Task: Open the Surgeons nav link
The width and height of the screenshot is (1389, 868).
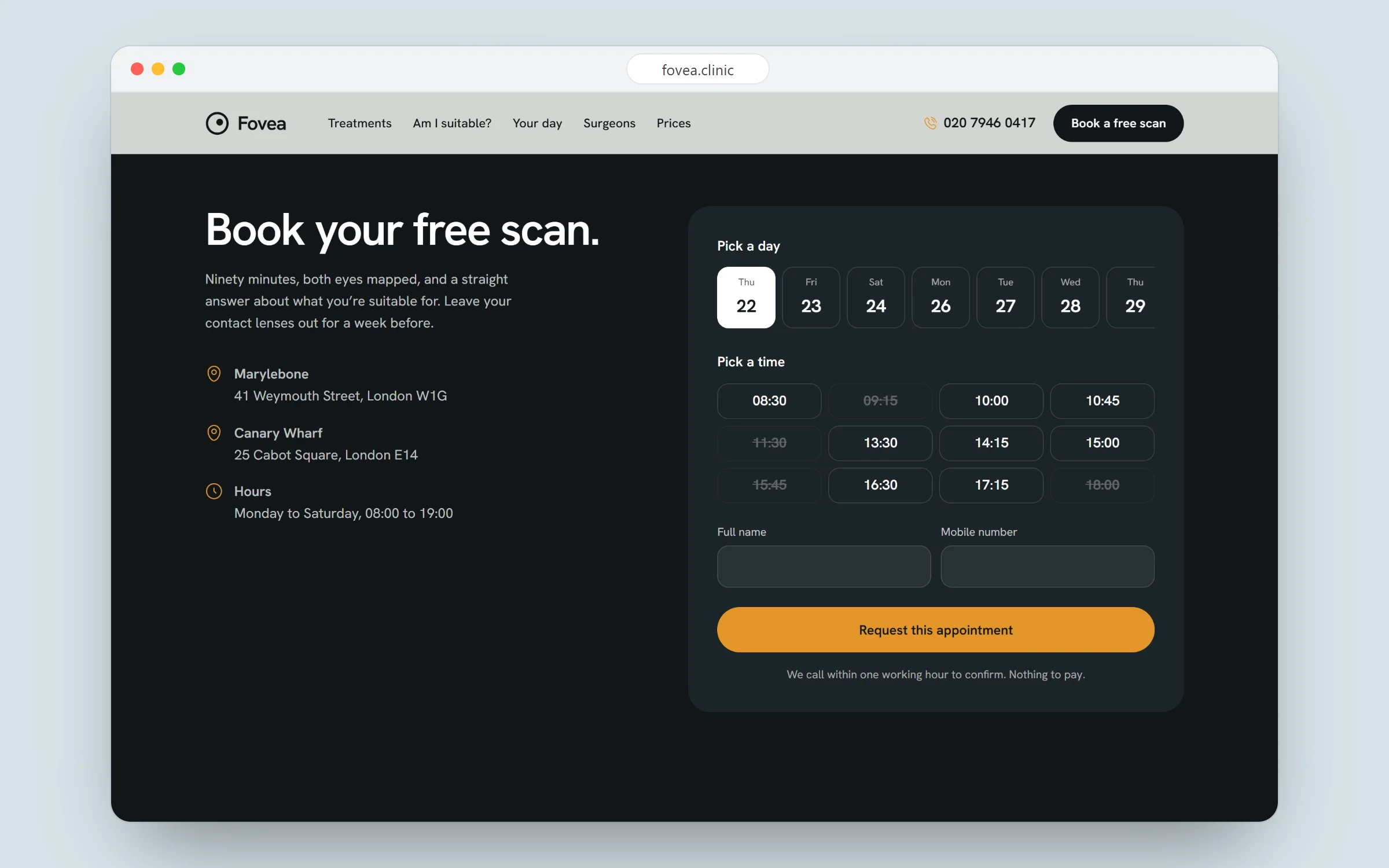Action: coord(609,123)
